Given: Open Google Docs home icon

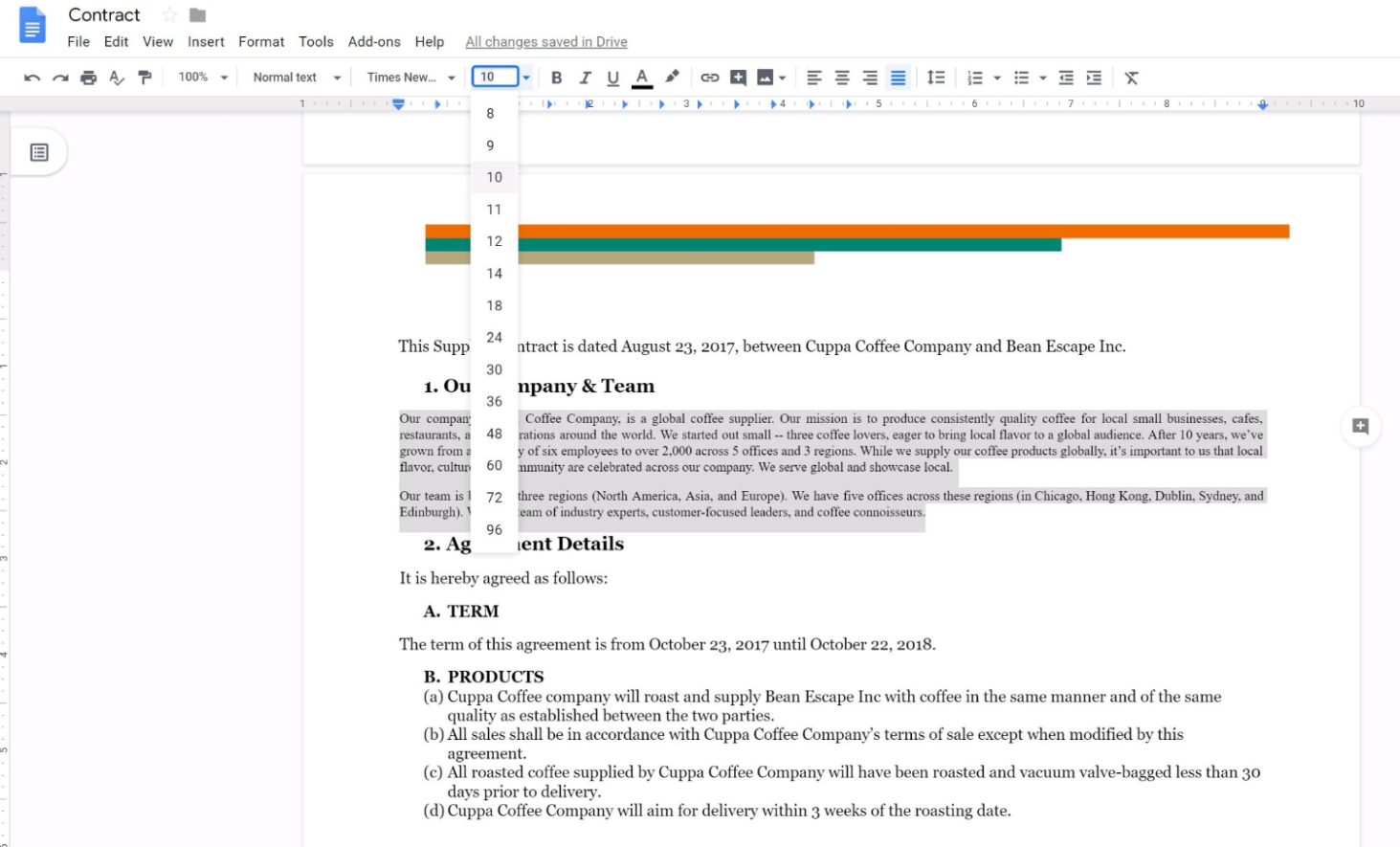Looking at the screenshot, I should click(33, 25).
